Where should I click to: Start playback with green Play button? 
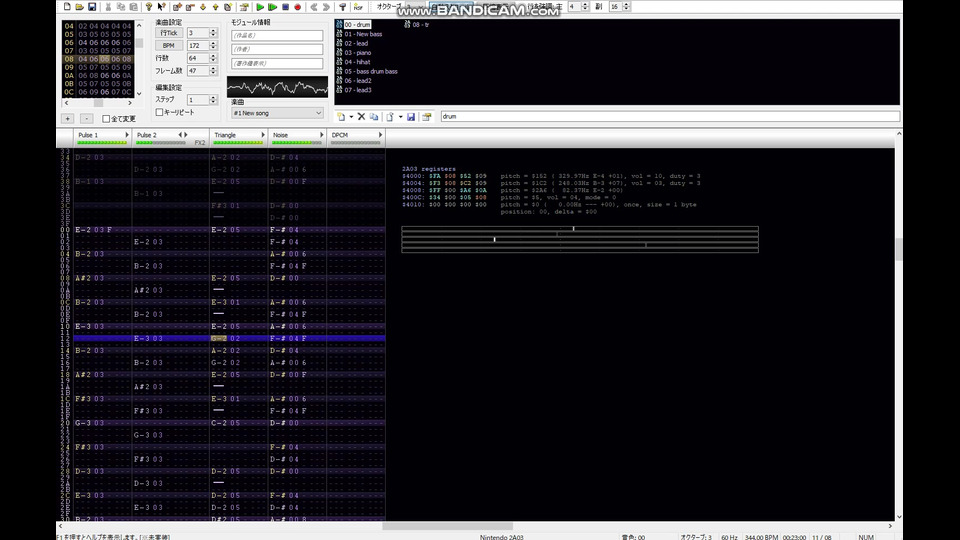pyautogui.click(x=260, y=7)
